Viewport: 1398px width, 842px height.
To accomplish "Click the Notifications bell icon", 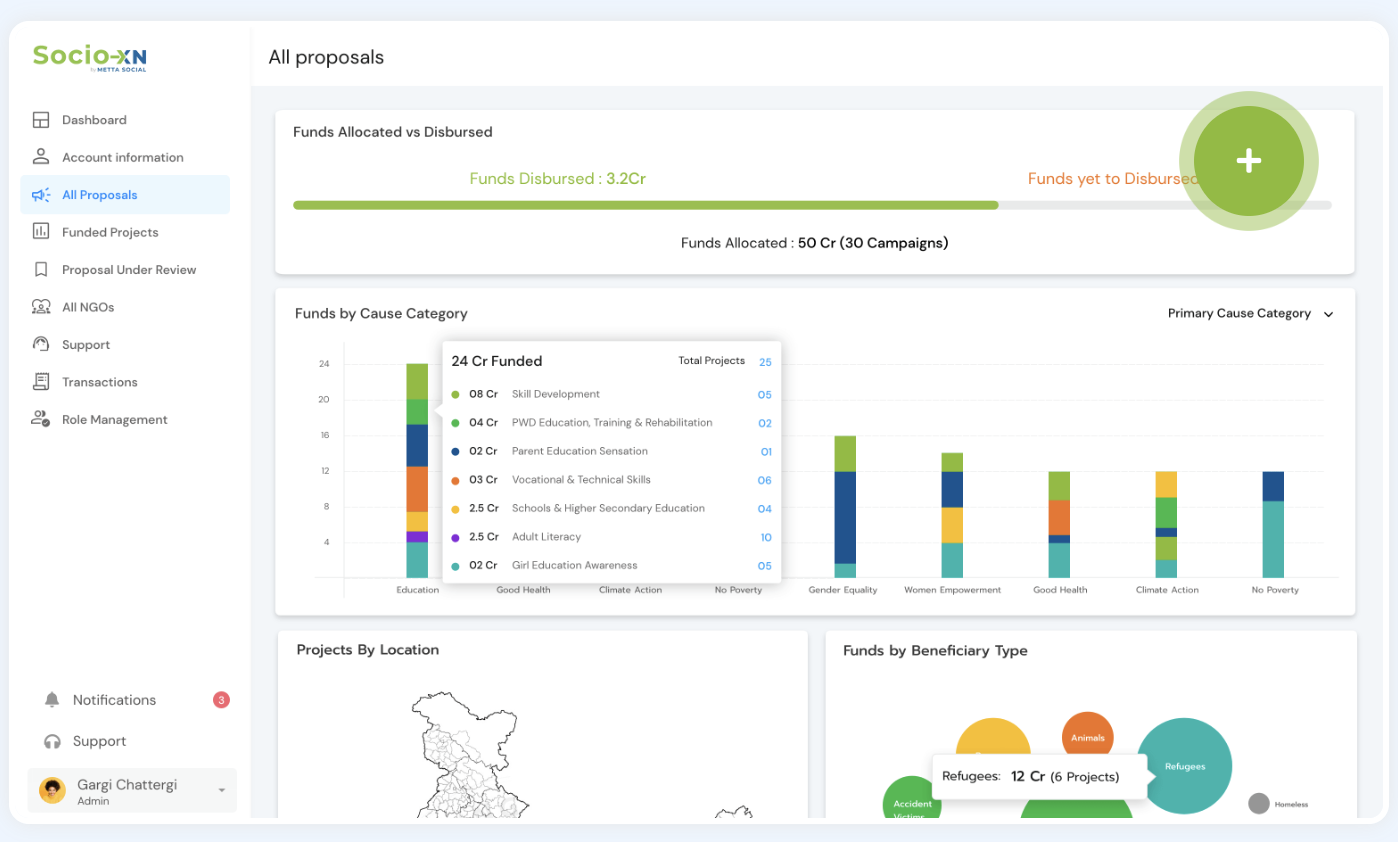I will pyautogui.click(x=52, y=700).
